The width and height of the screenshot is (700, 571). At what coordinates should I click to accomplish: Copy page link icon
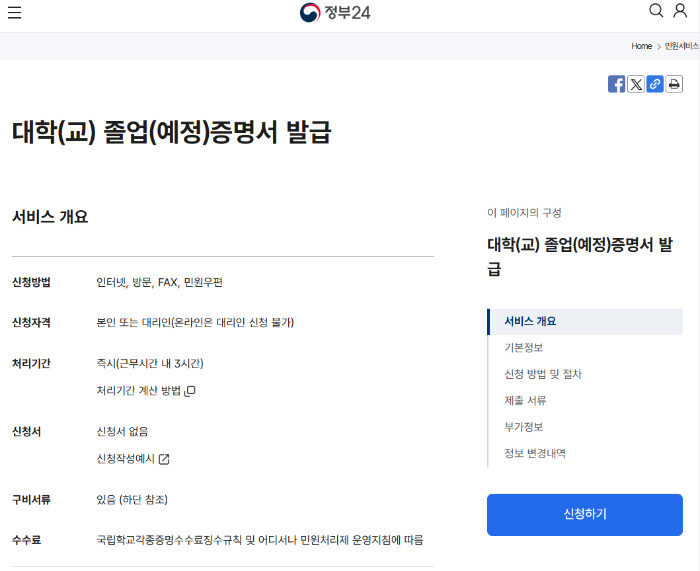click(655, 84)
